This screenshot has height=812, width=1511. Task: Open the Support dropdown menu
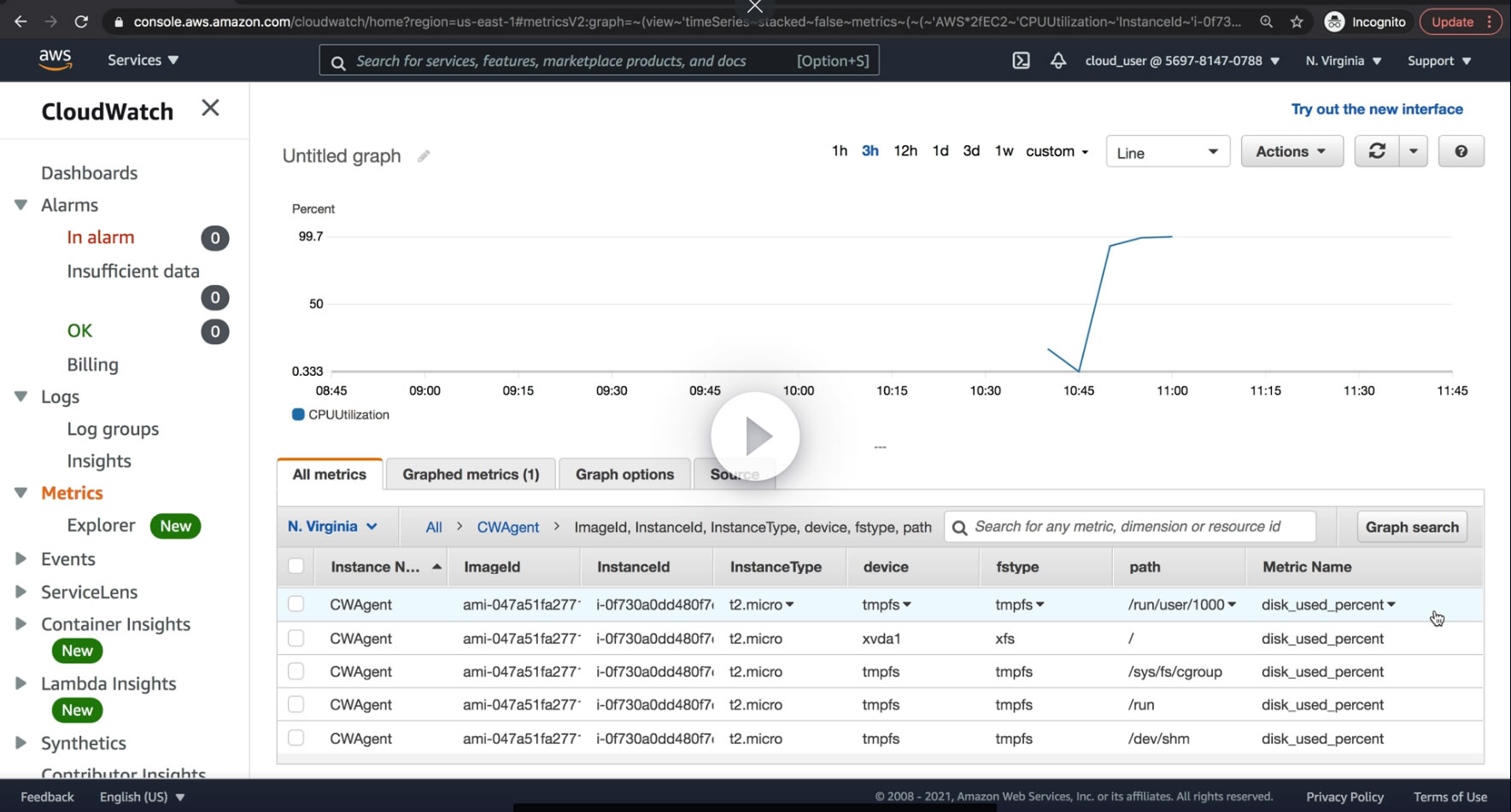pos(1439,61)
